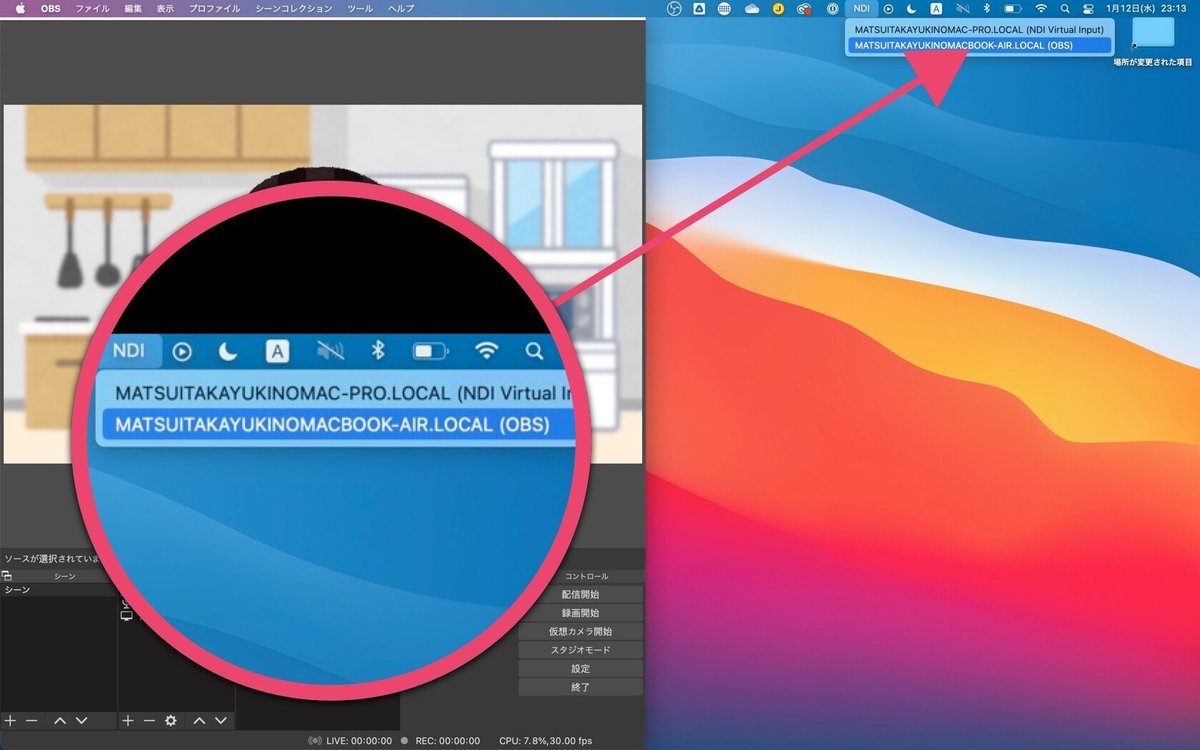Move the source down with the sources panel arrow

(x=220, y=720)
